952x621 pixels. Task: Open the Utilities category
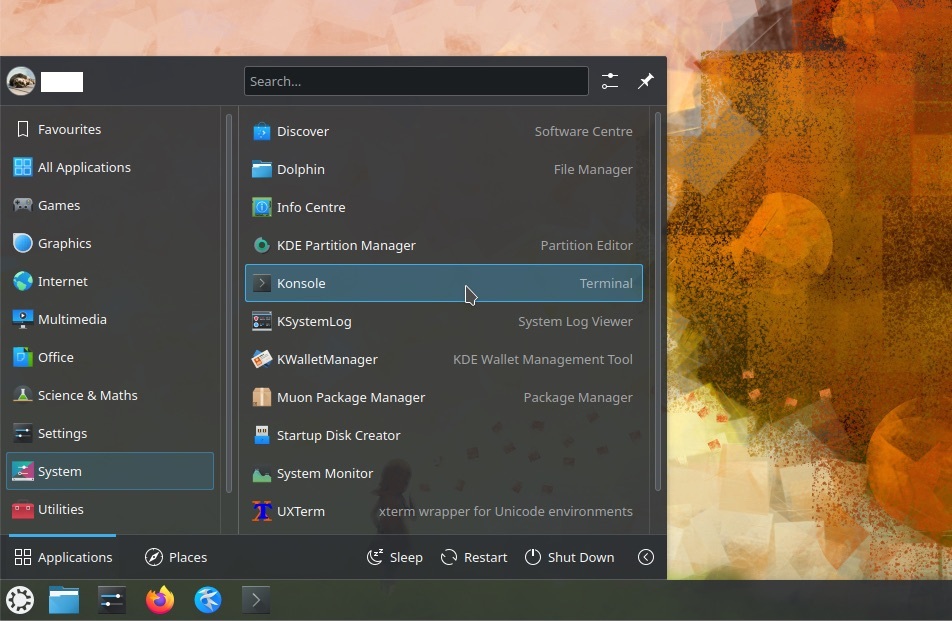110,509
